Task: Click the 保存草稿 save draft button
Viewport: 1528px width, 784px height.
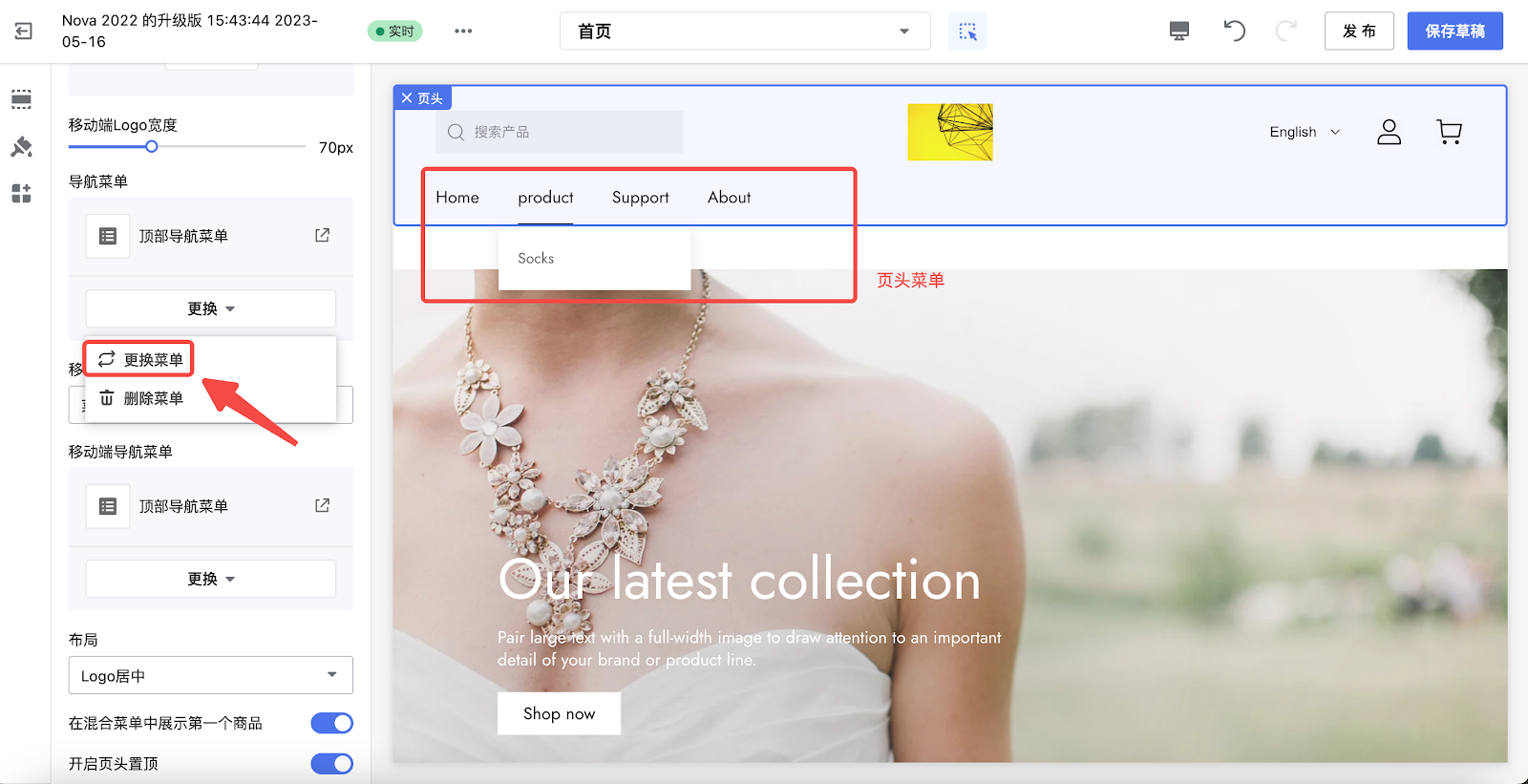Action: pos(1454,32)
